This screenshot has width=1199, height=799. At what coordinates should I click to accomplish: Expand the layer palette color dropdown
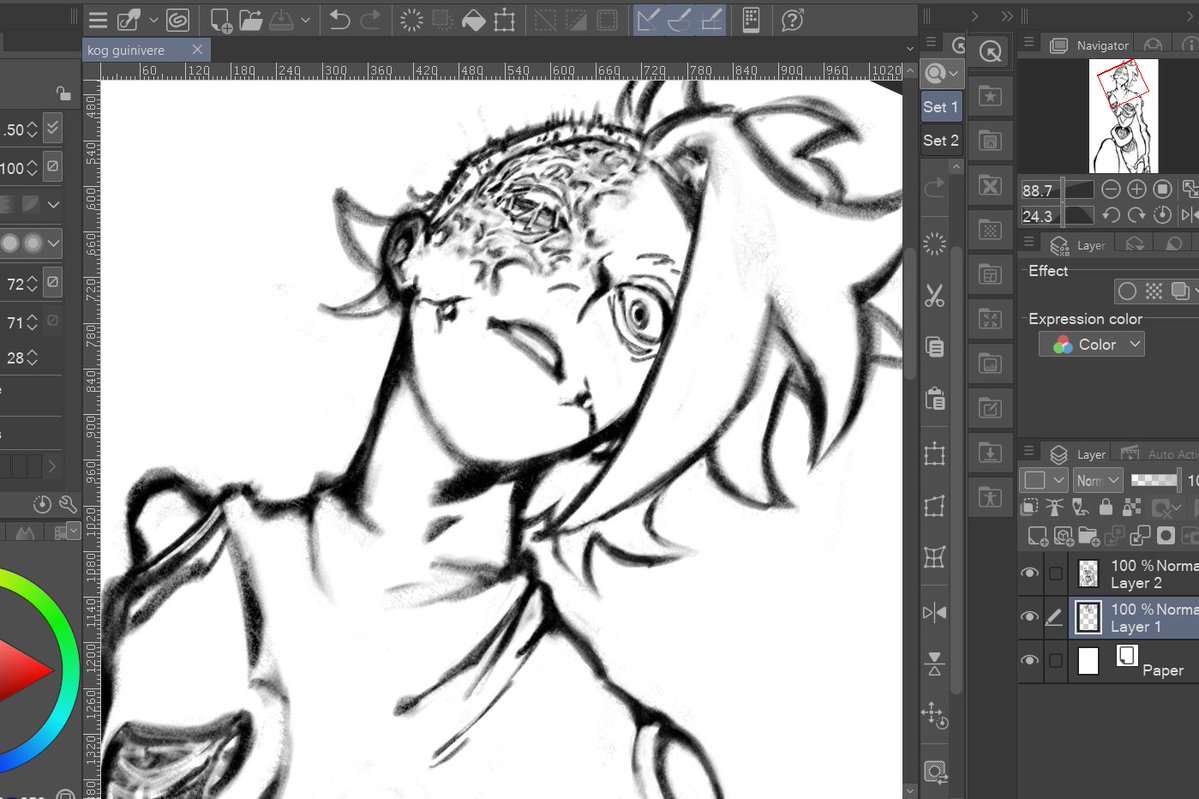[1044, 480]
